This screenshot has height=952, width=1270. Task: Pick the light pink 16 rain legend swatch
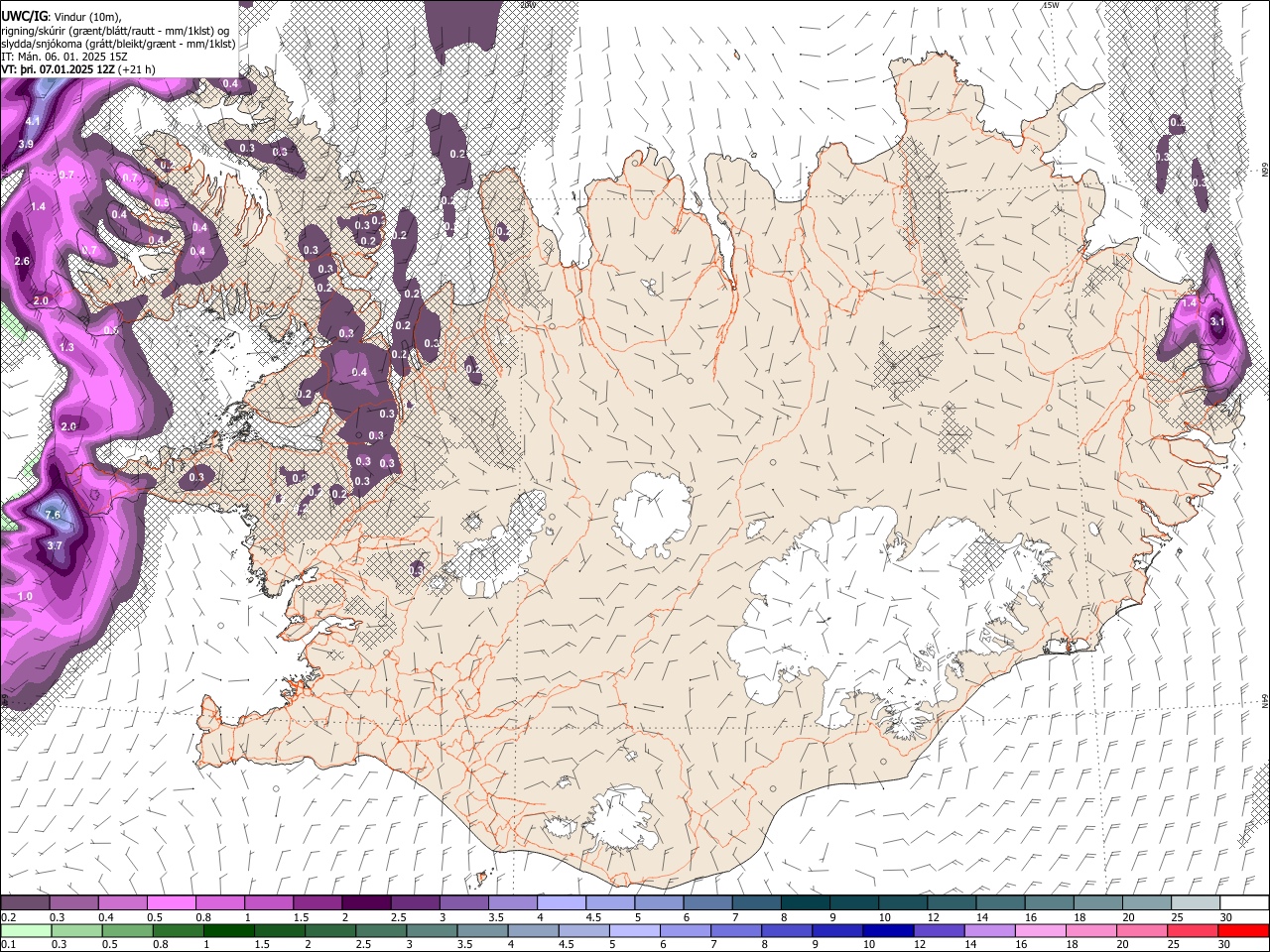coord(1041,930)
